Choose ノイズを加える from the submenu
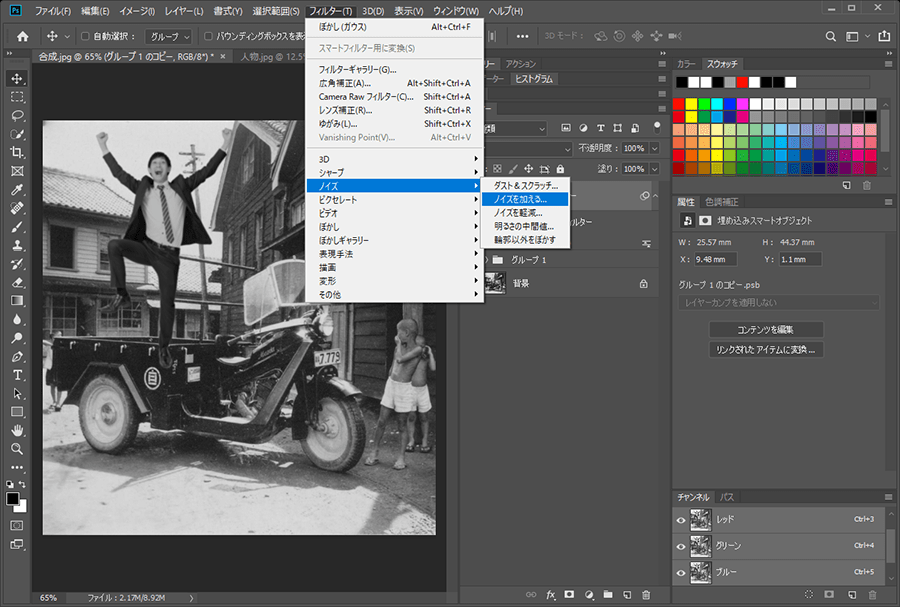Image resolution: width=900 pixels, height=607 pixels. tap(519, 199)
